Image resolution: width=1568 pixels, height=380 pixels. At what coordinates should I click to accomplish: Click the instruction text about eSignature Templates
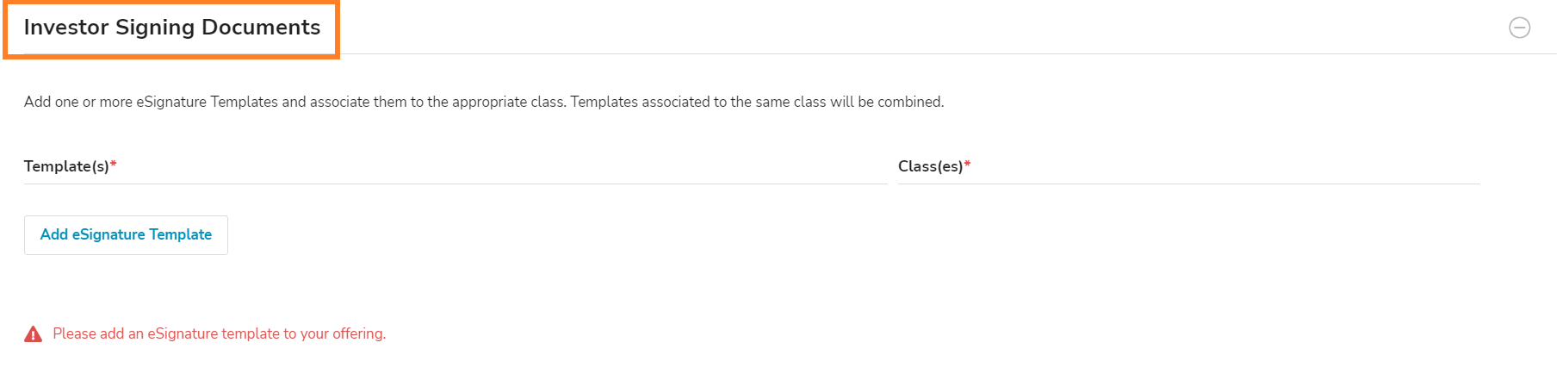coord(484,102)
